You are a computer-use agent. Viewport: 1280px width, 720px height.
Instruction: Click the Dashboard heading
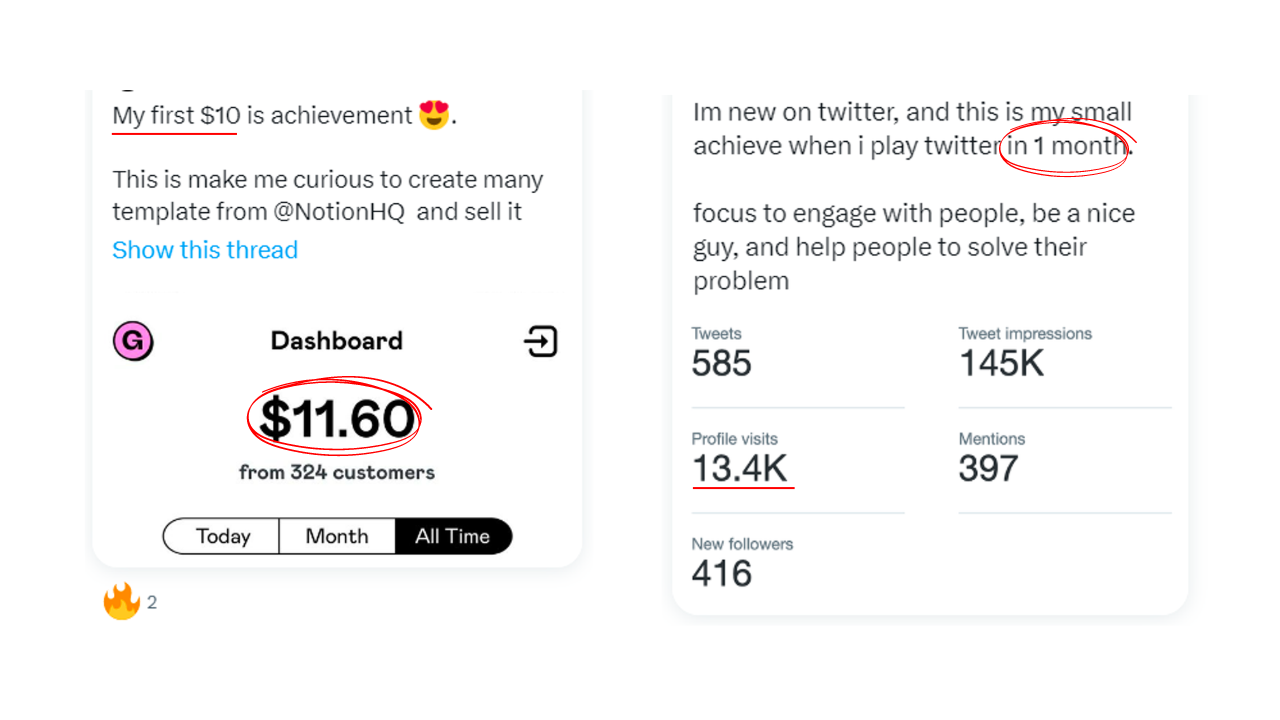tap(337, 341)
